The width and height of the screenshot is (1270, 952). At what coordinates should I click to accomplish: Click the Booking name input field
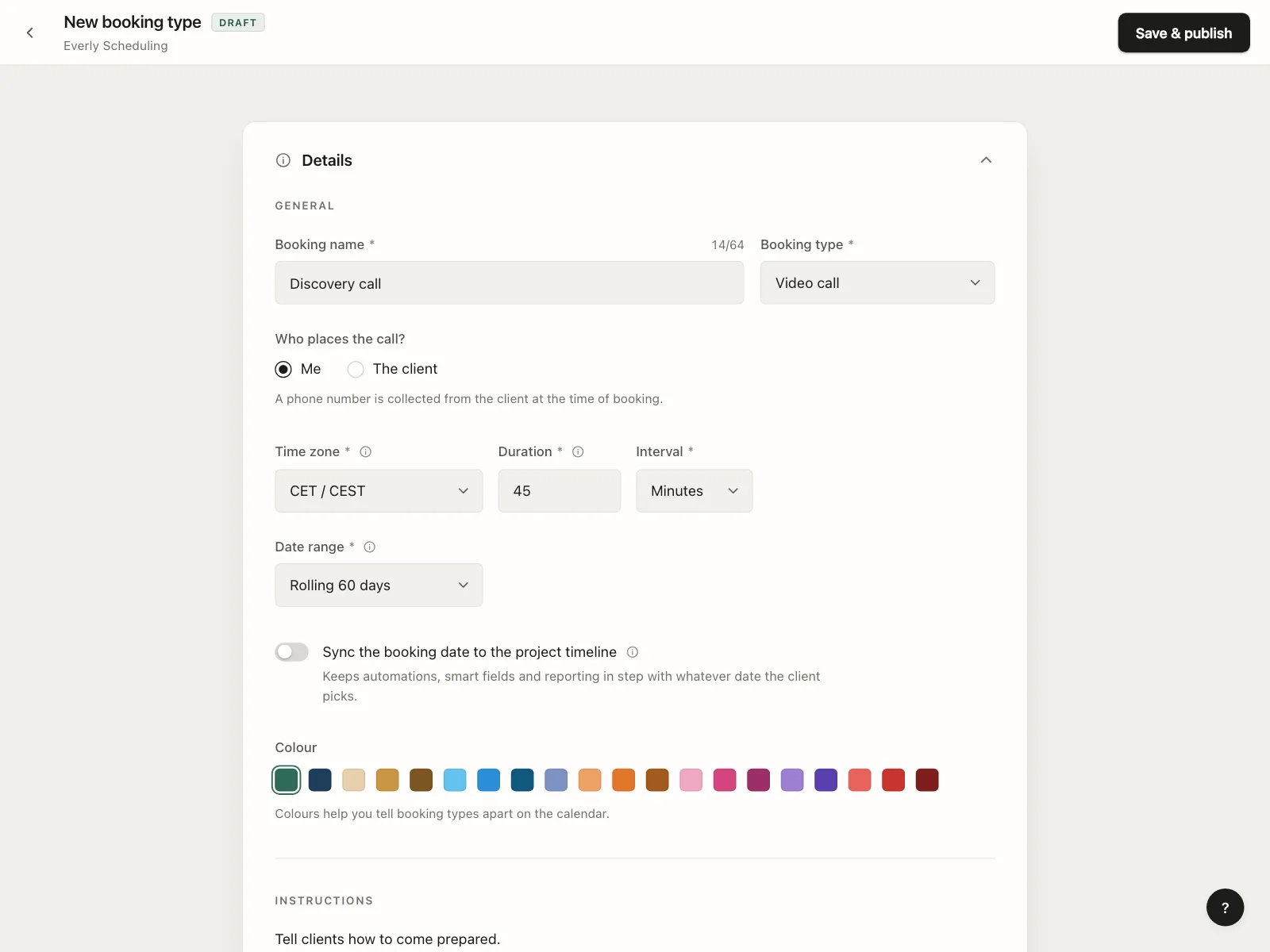pyautogui.click(x=510, y=283)
